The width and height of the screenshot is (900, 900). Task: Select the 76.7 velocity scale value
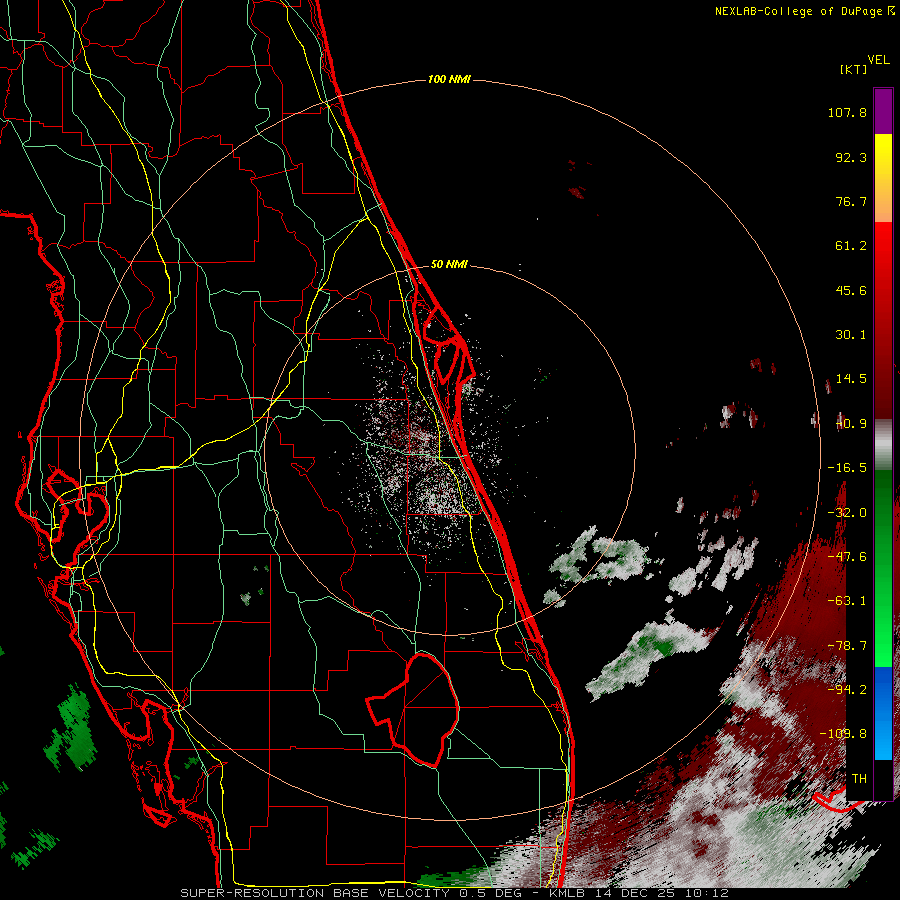[851, 201]
